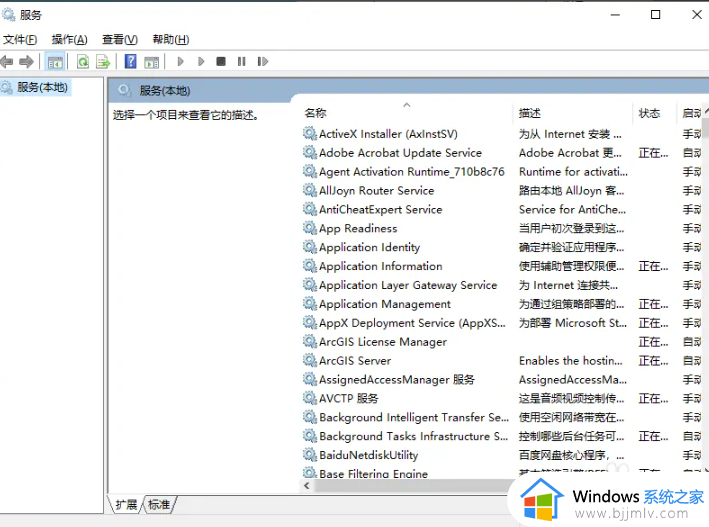Click the Refresh toolbar icon
Image resolution: width=709 pixels, height=527 pixels.
[83, 61]
